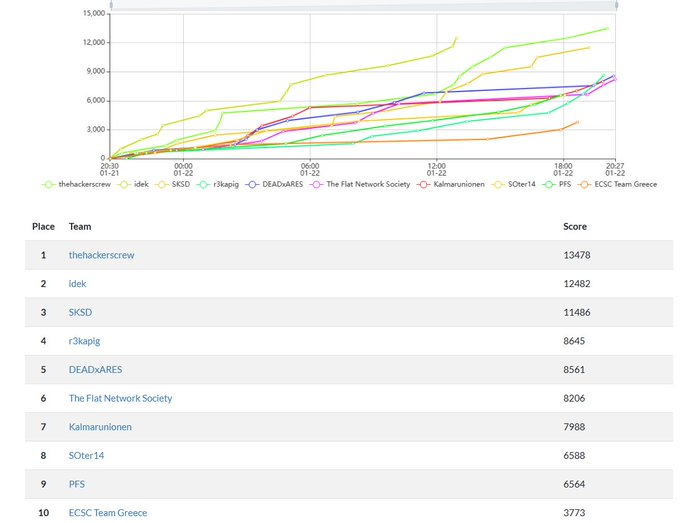Open SKSD team link in third place row
Screen dimensions: 680x523
[80, 313]
